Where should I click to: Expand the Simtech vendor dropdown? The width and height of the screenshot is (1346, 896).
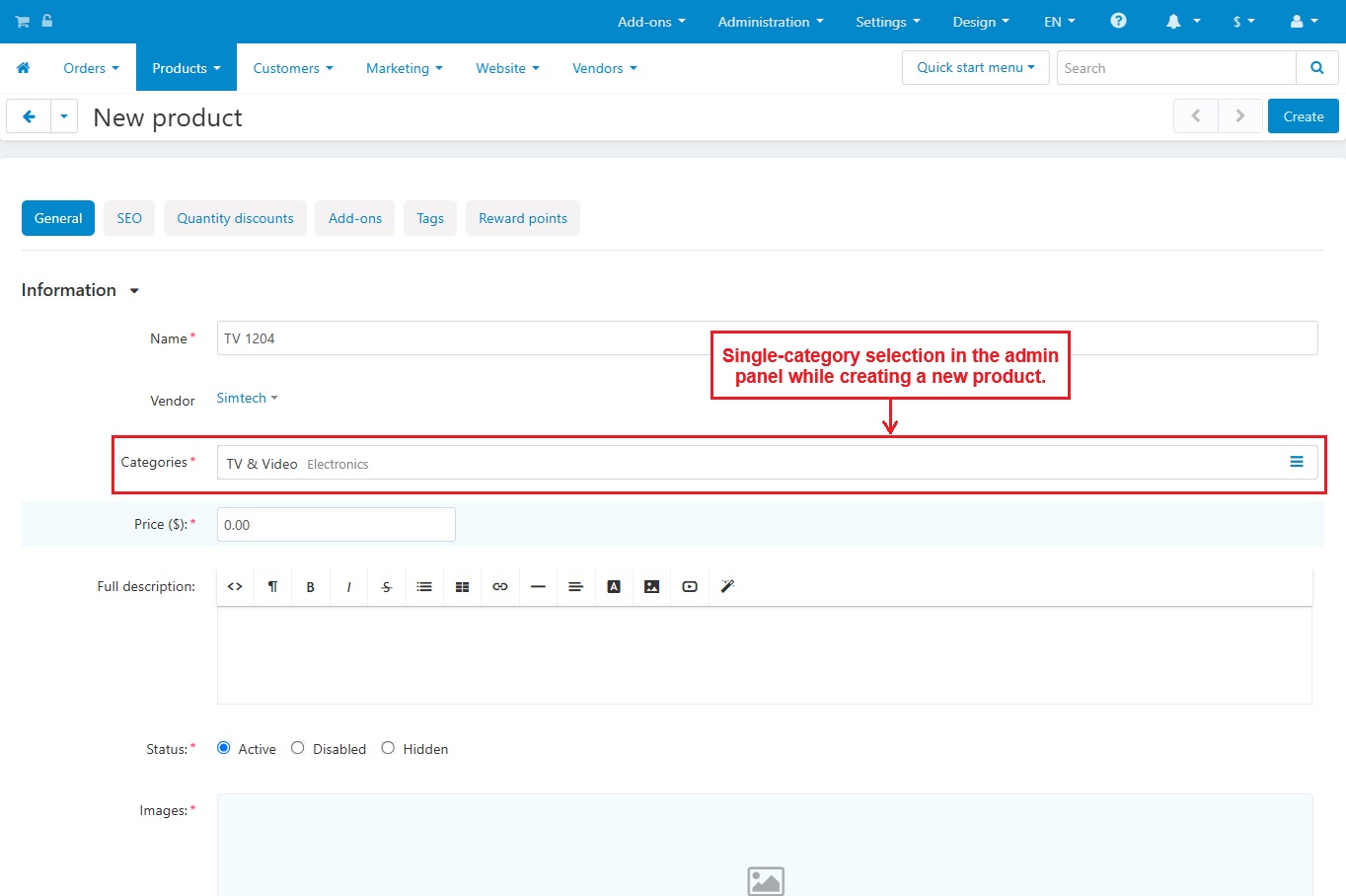point(247,399)
